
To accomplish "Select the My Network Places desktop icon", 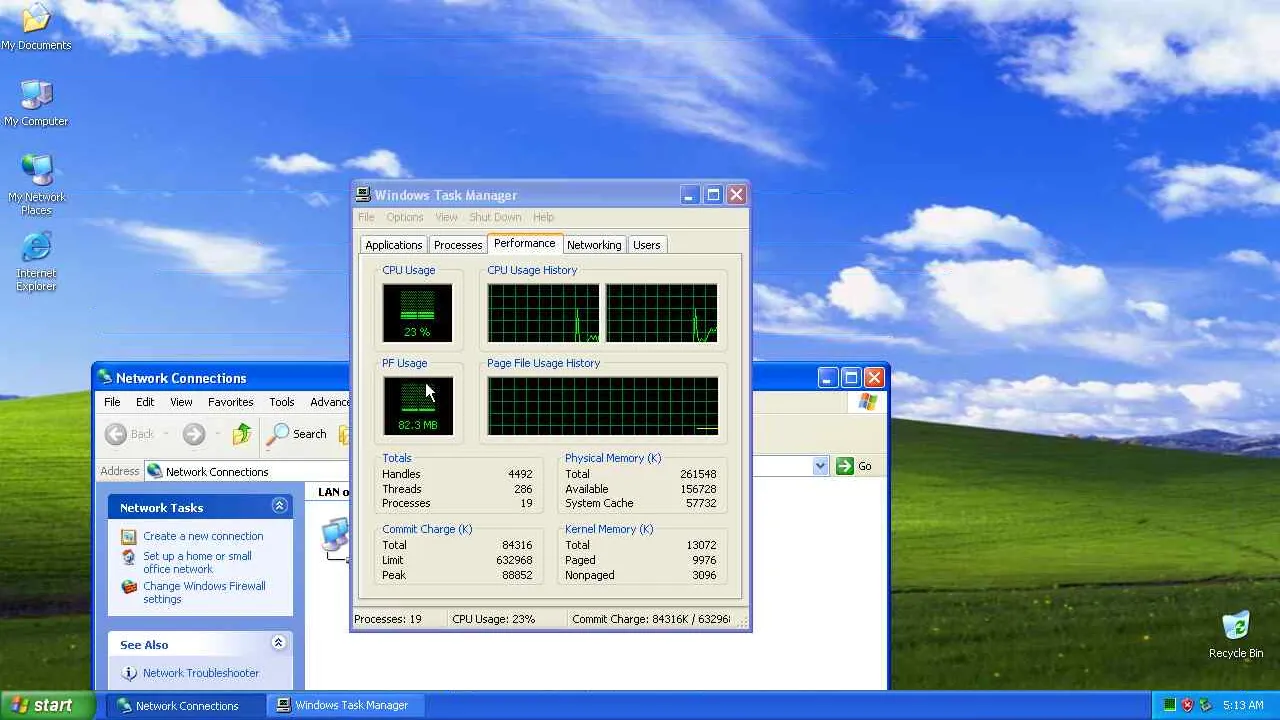I will coord(36,185).
